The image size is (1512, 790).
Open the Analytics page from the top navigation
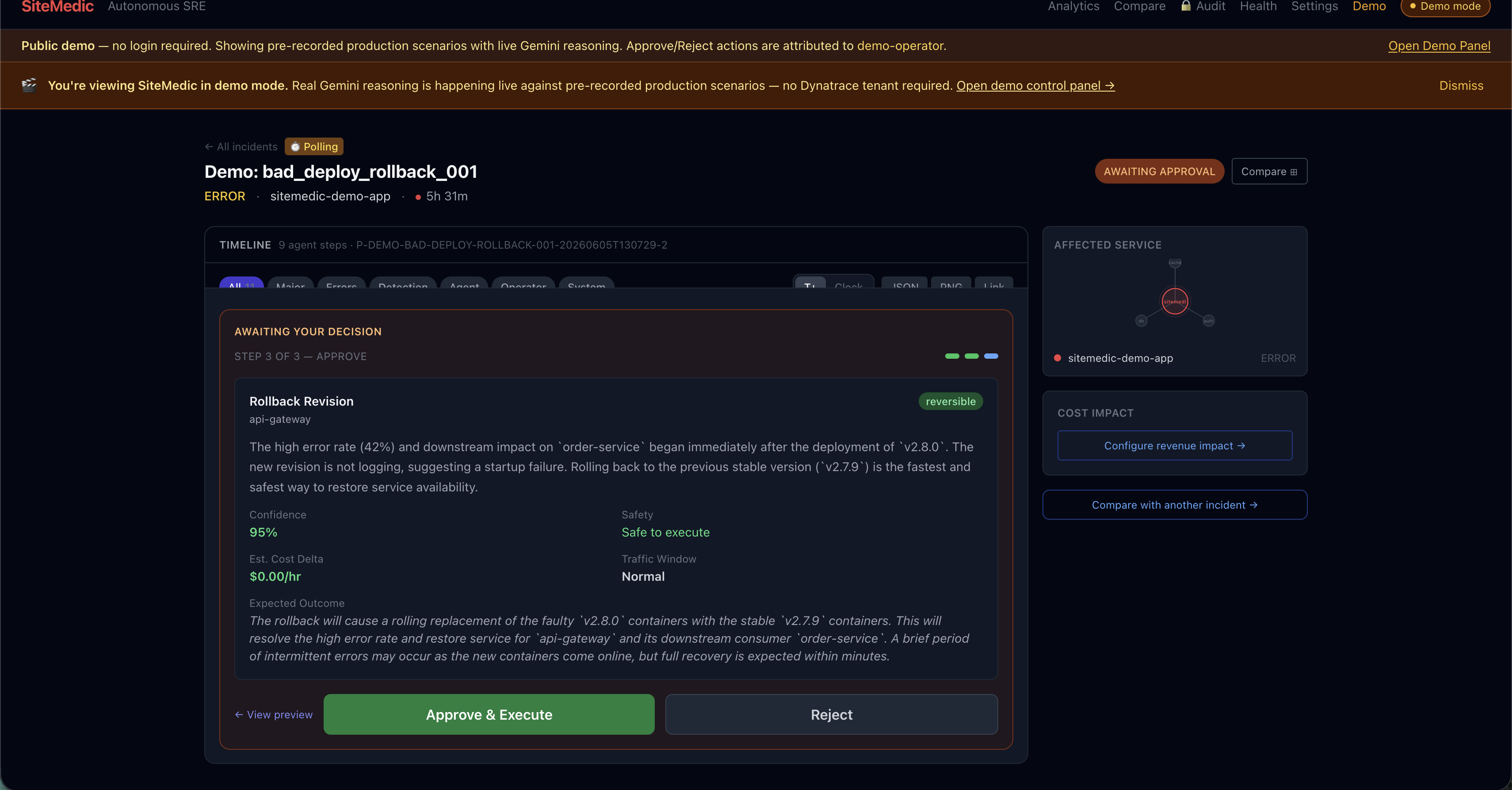(x=1073, y=7)
